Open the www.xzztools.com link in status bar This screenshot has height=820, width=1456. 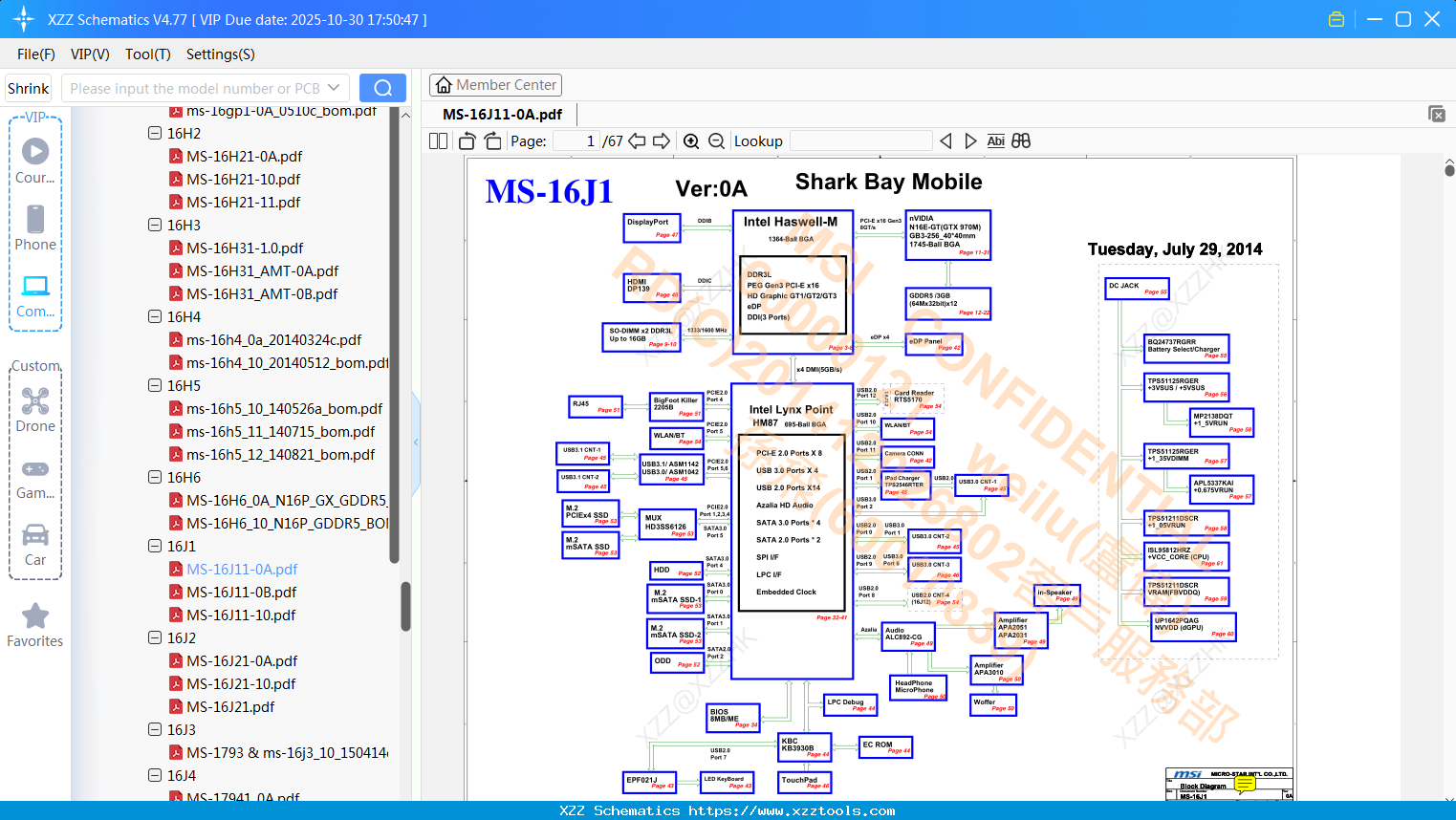pyautogui.click(x=792, y=811)
